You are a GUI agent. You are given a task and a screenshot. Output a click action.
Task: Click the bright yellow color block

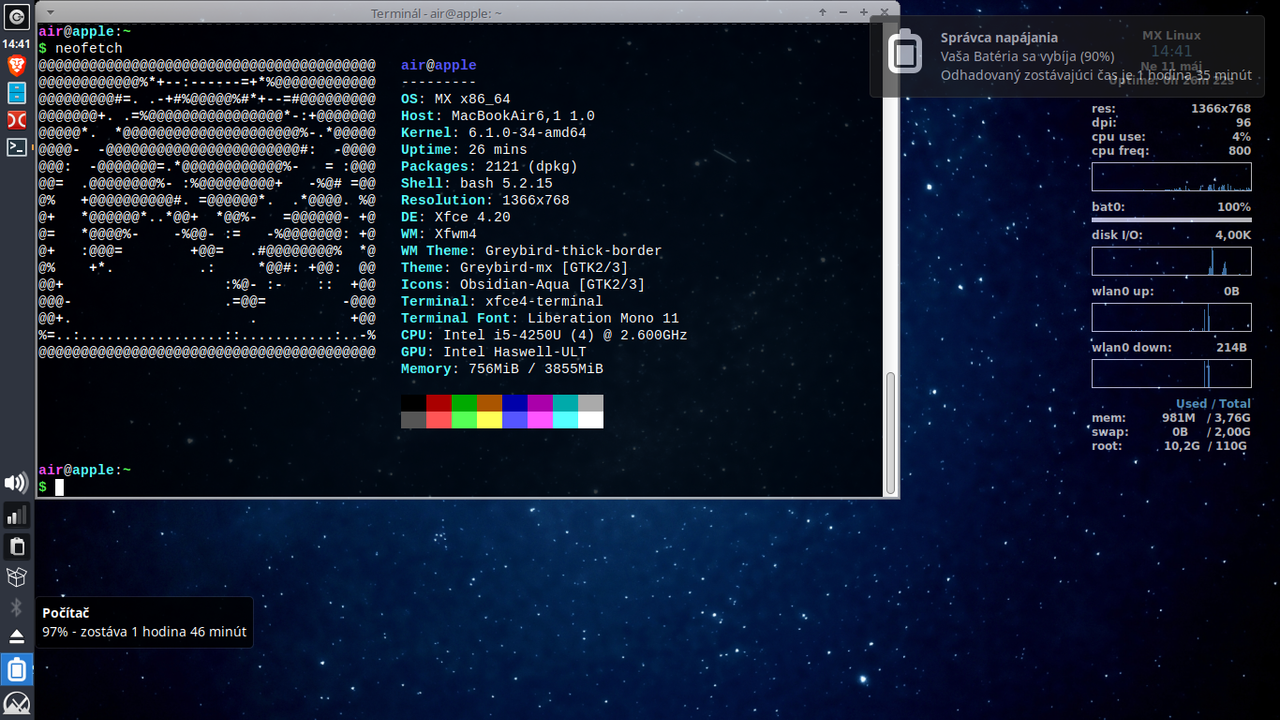pos(490,420)
